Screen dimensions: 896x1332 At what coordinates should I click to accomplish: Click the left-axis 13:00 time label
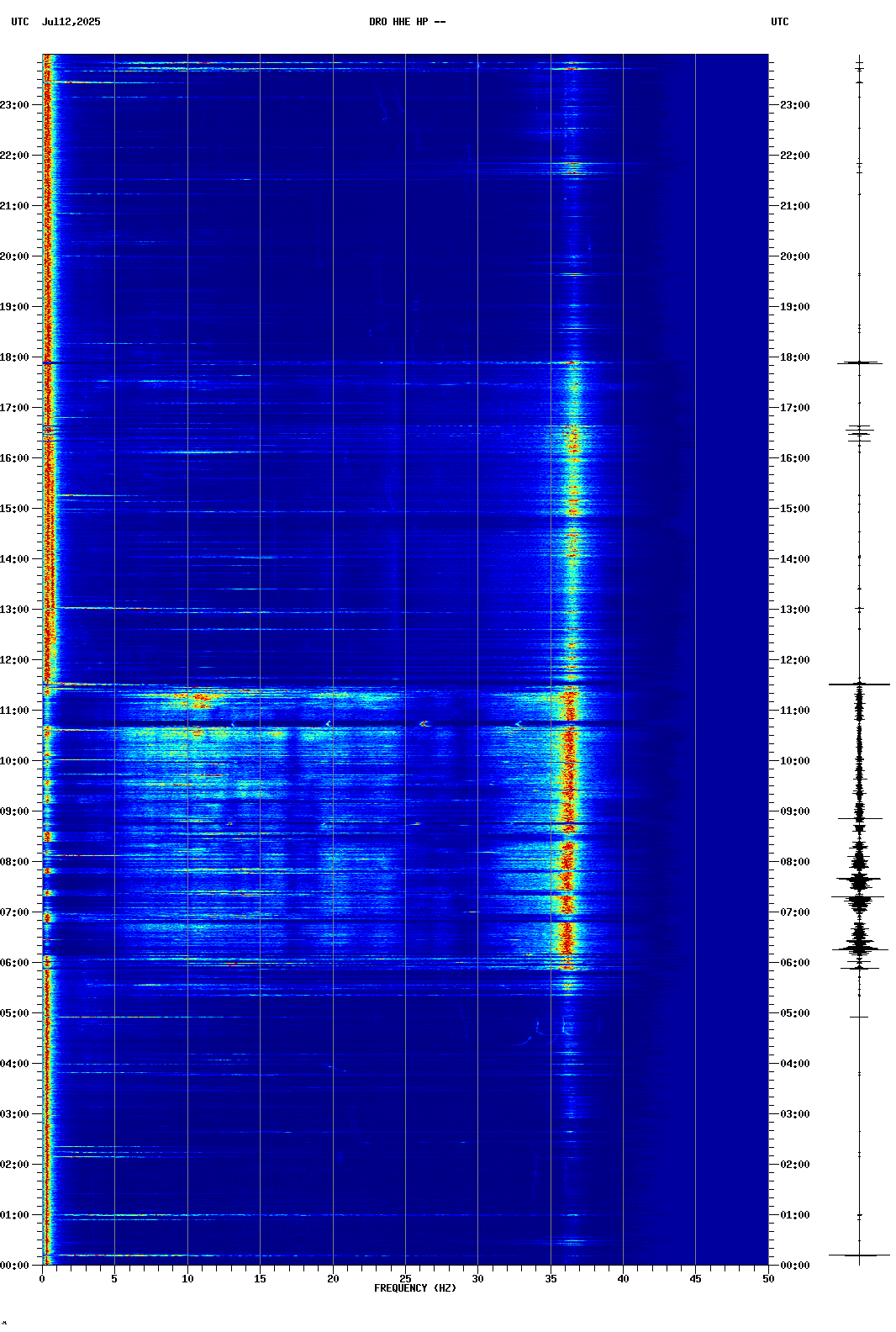[14, 610]
